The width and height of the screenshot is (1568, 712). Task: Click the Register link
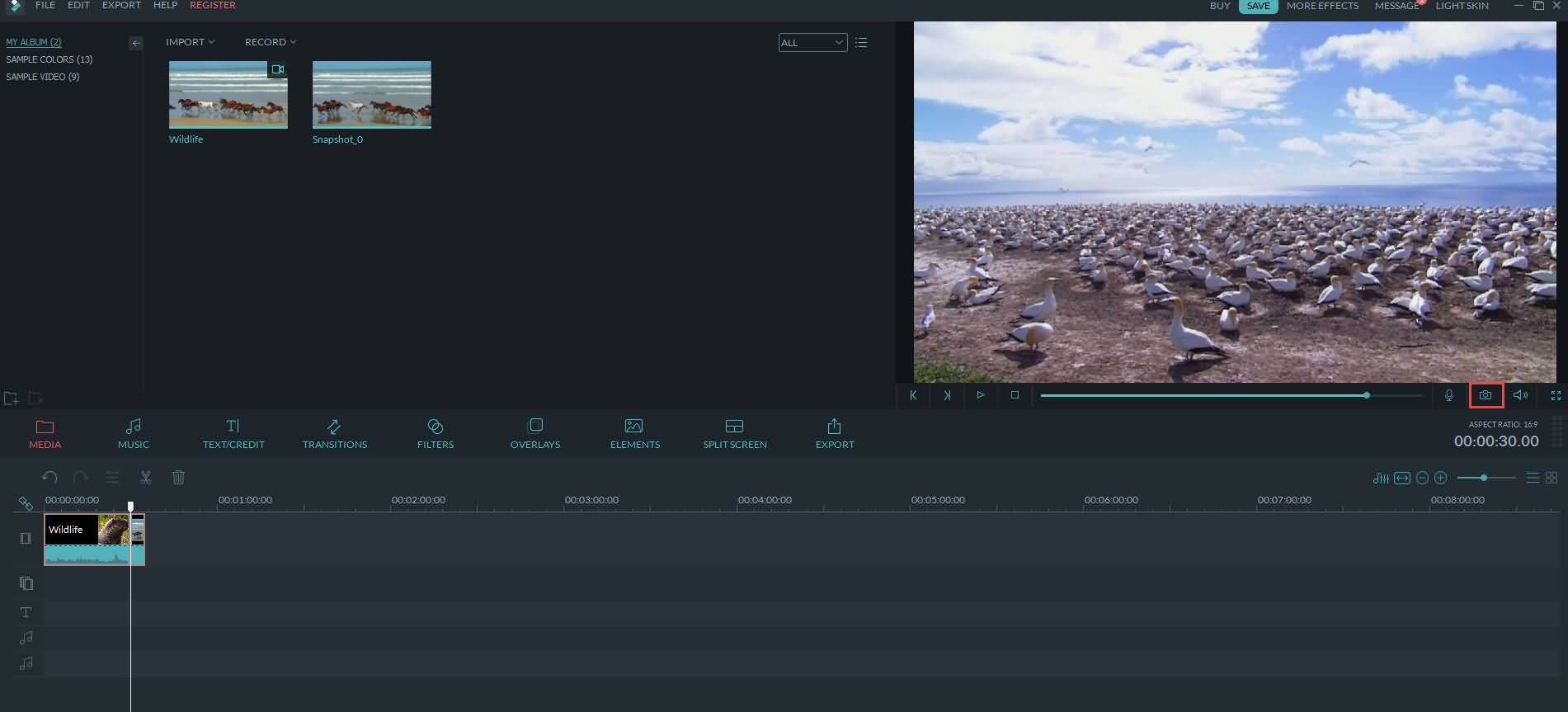(213, 6)
